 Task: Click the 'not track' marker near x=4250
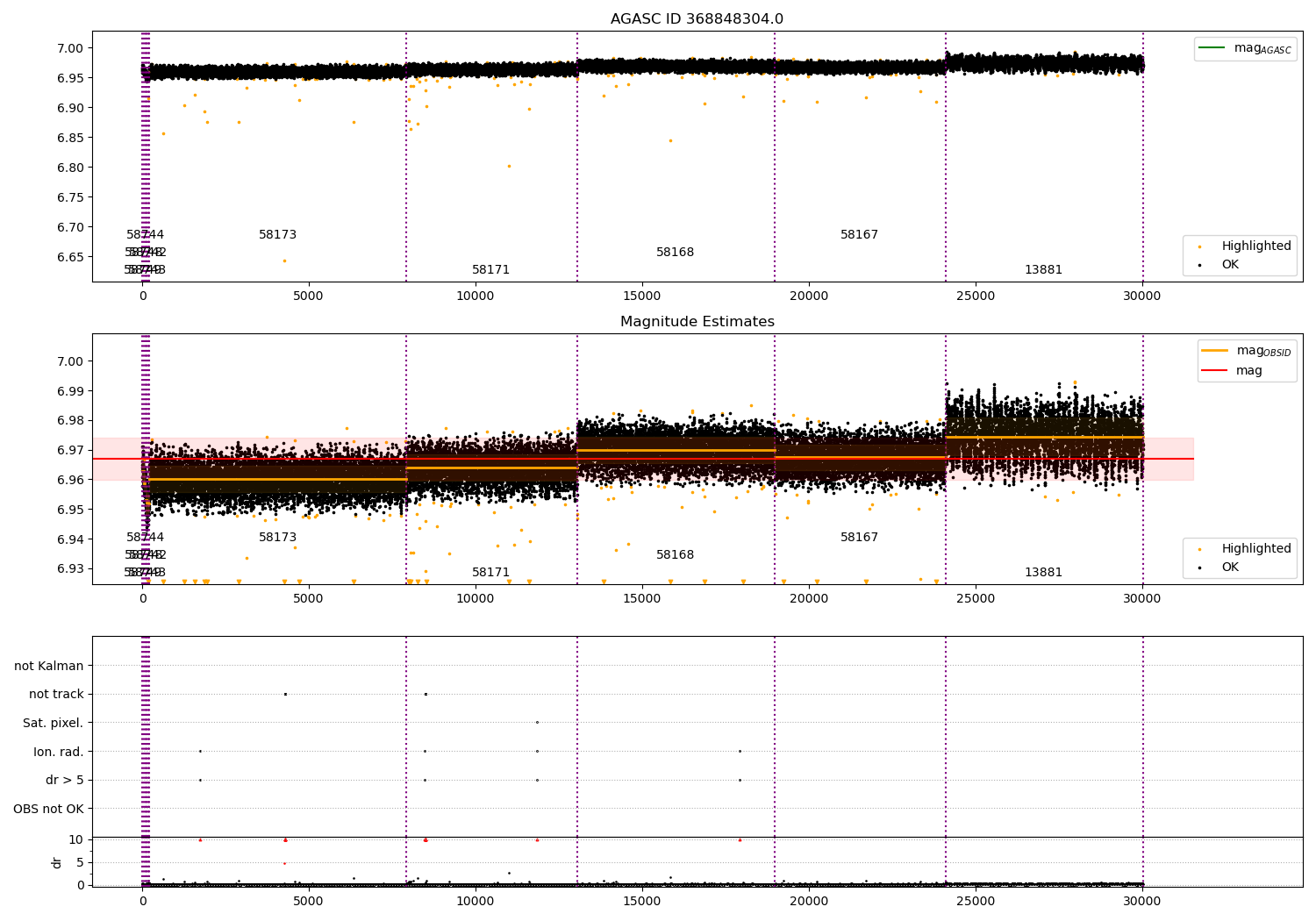(x=285, y=694)
